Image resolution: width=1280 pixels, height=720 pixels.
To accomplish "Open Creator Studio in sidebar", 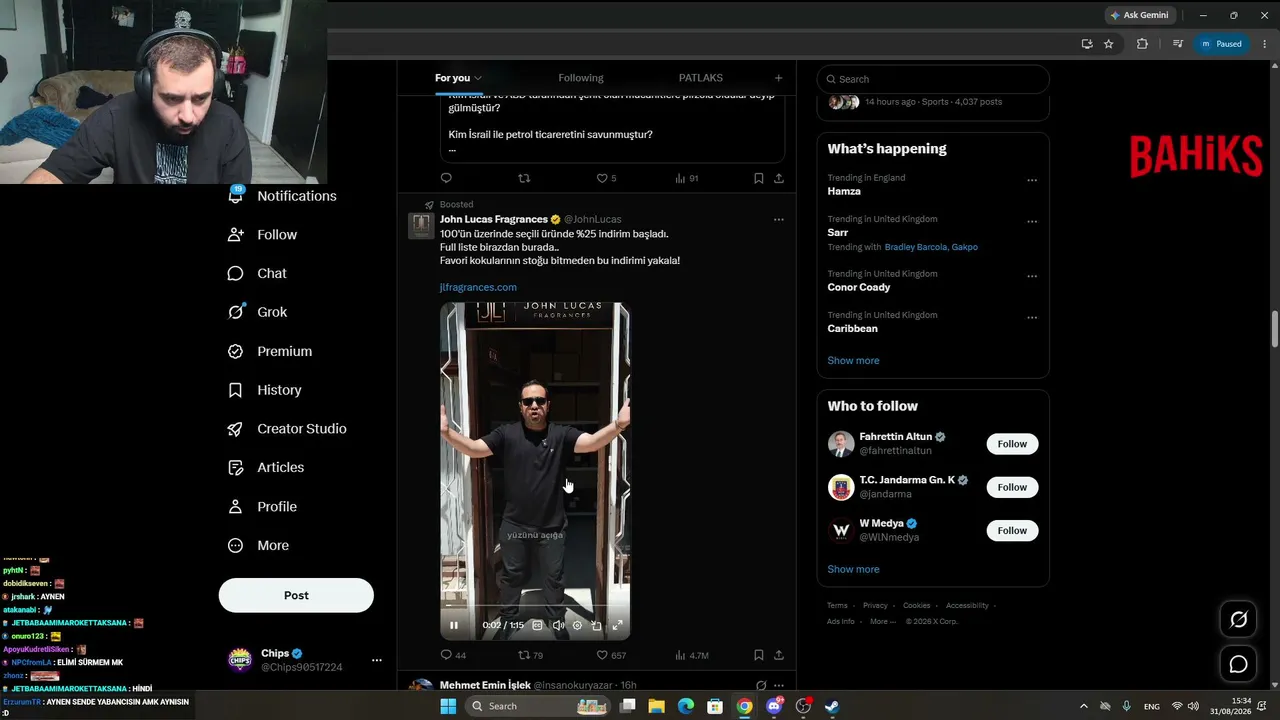I will [287, 429].
